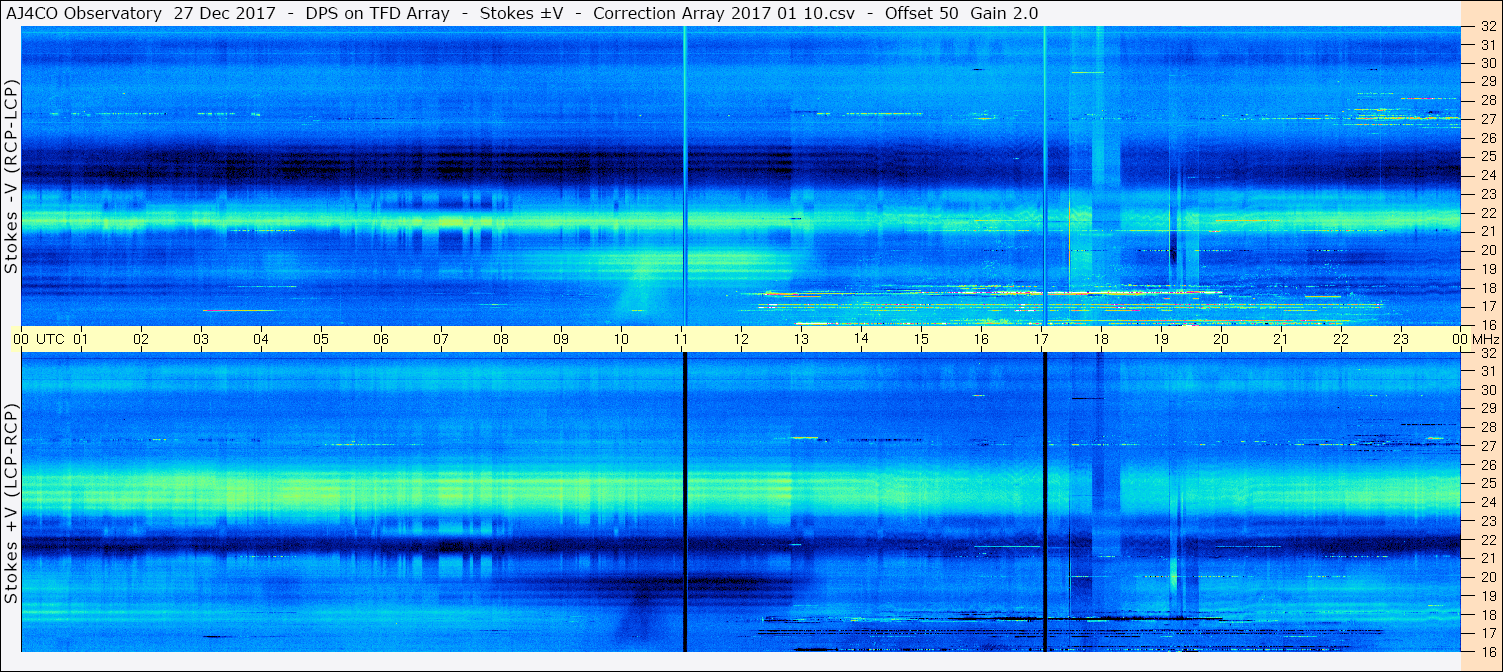1503x672 pixels.
Task: Select 29 MHz label of Stokes +V panel
Action: [x=1487, y=408]
